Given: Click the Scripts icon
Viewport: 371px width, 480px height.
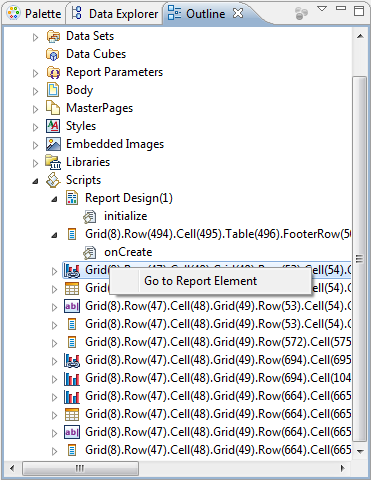Looking at the screenshot, I should point(53,180).
